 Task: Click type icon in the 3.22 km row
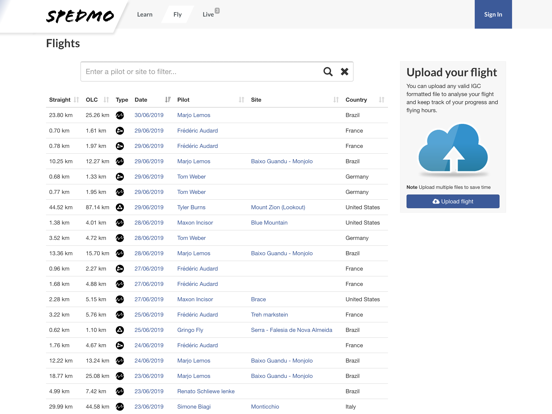[120, 315]
